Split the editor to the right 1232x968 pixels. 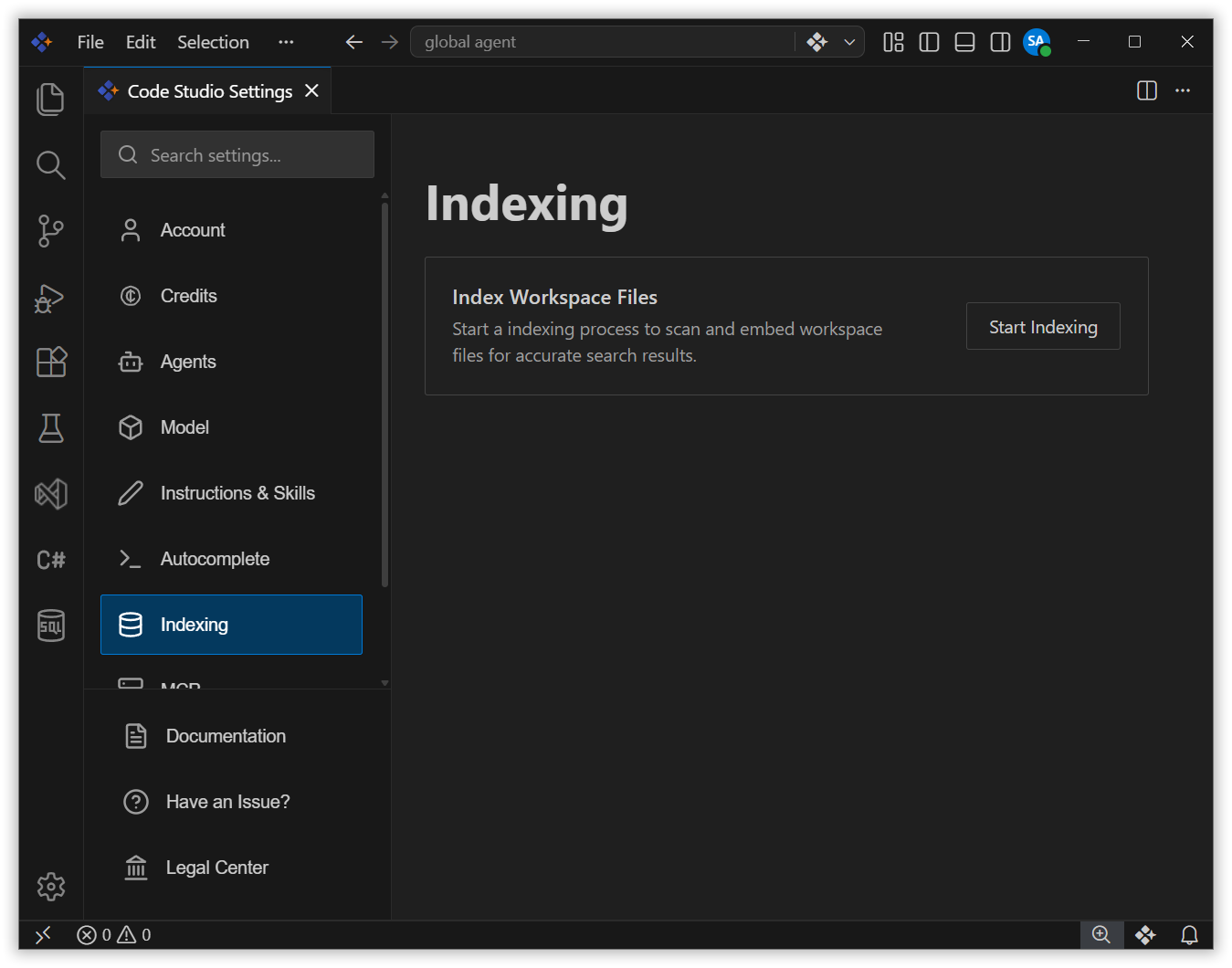1147,90
